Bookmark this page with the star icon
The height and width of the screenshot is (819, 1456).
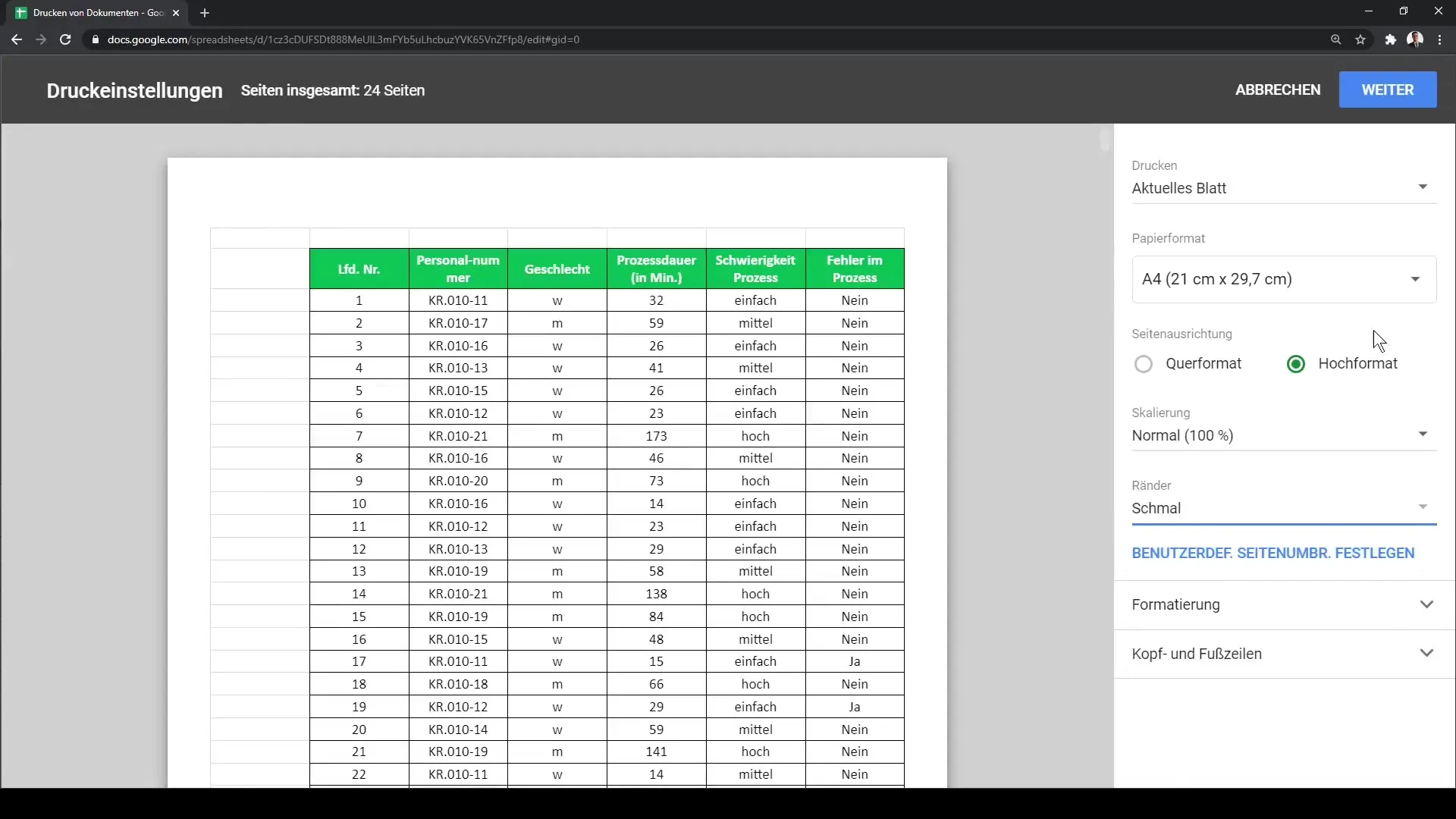pyautogui.click(x=1360, y=39)
